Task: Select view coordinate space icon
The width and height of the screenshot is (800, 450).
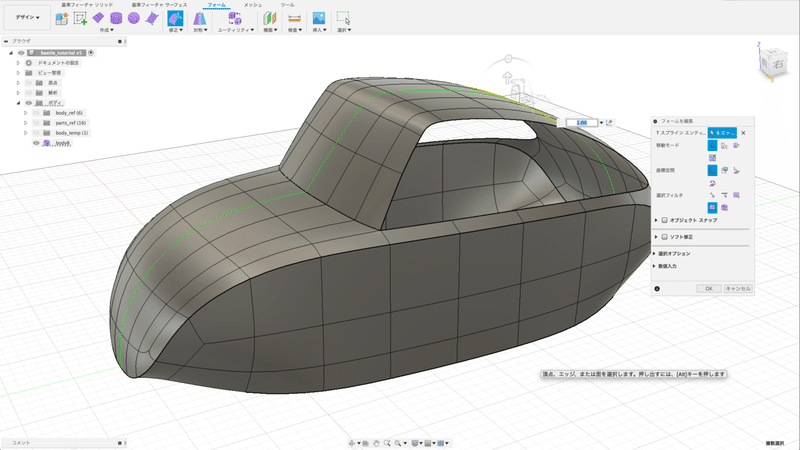Action: click(x=724, y=170)
